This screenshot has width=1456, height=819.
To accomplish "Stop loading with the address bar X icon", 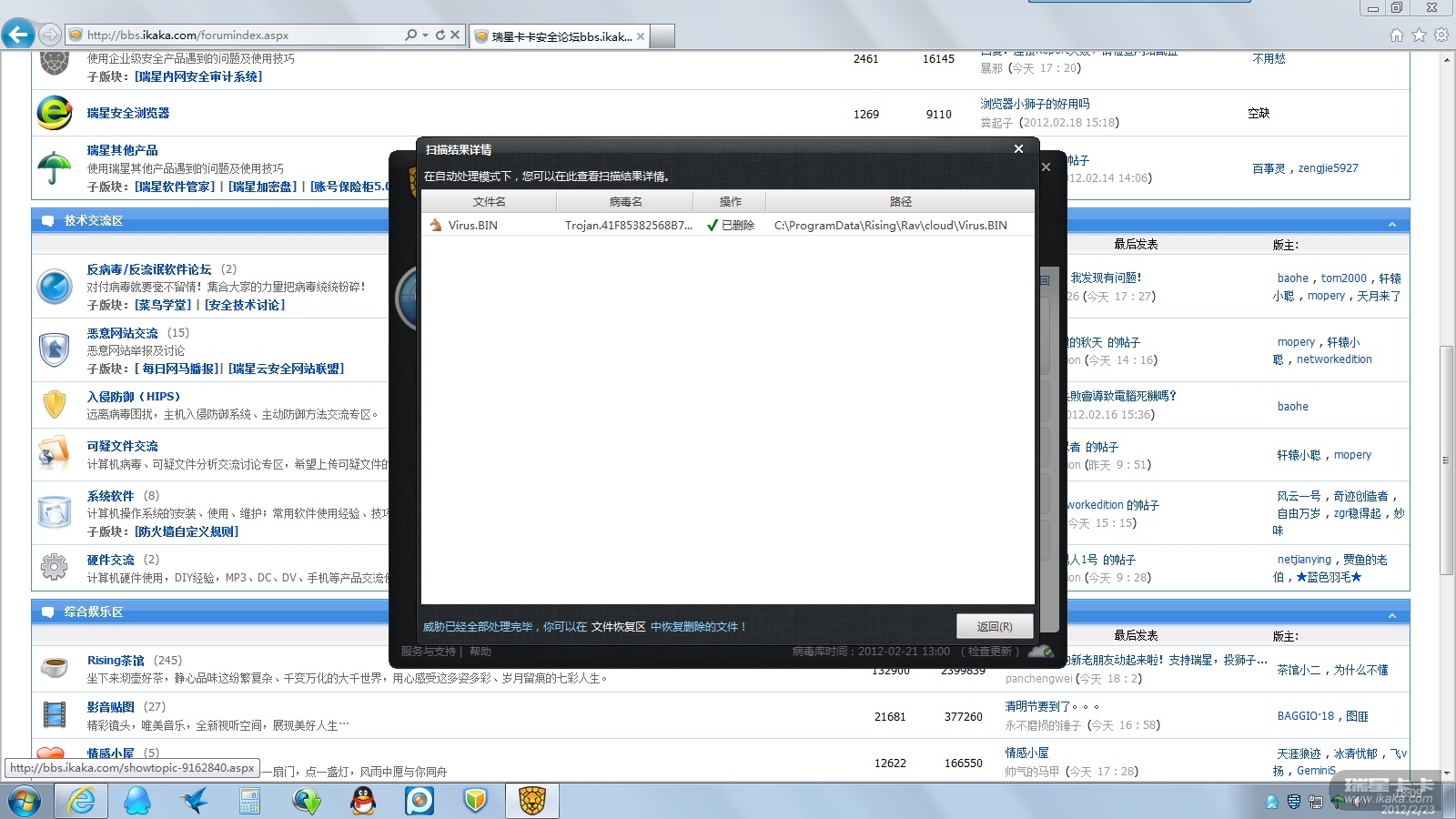I will coord(455,35).
